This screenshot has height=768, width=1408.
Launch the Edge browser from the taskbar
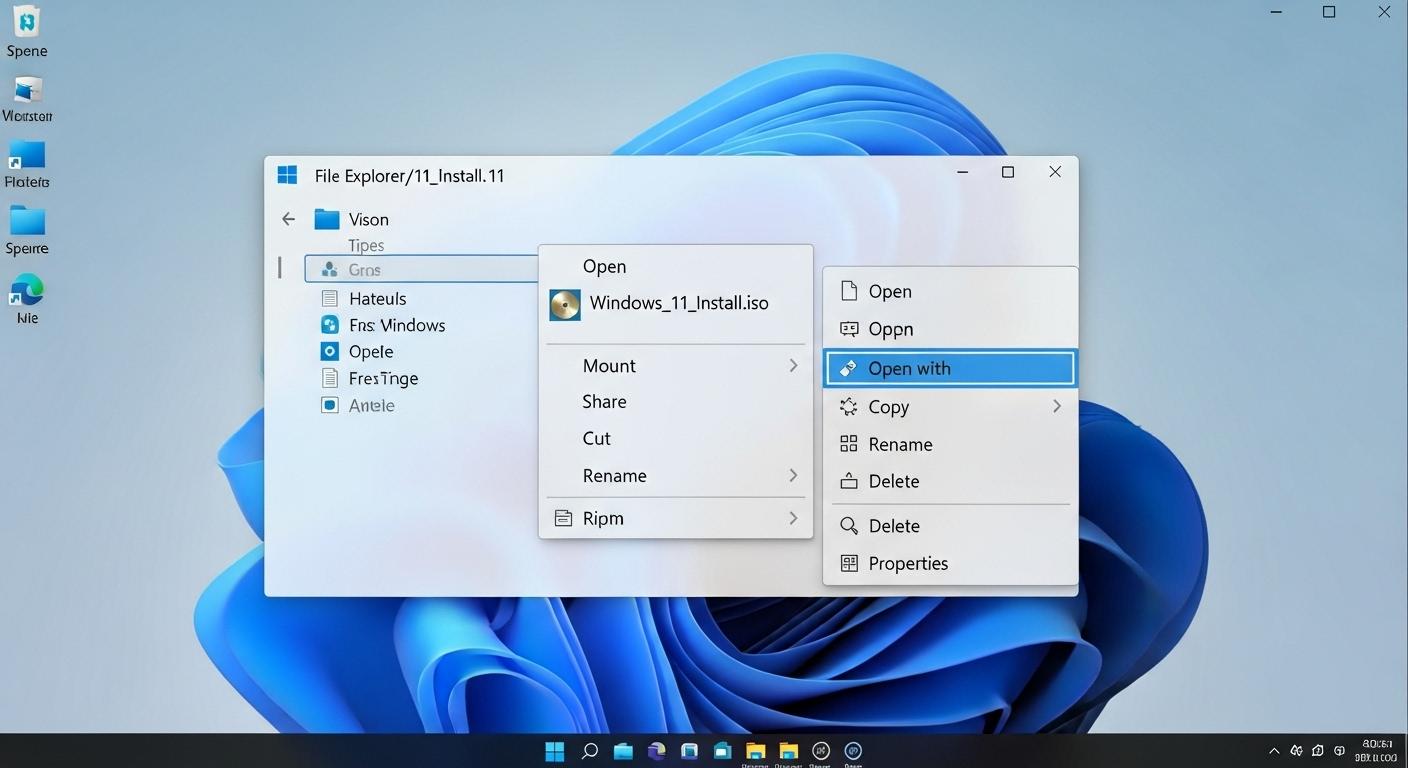(656, 751)
